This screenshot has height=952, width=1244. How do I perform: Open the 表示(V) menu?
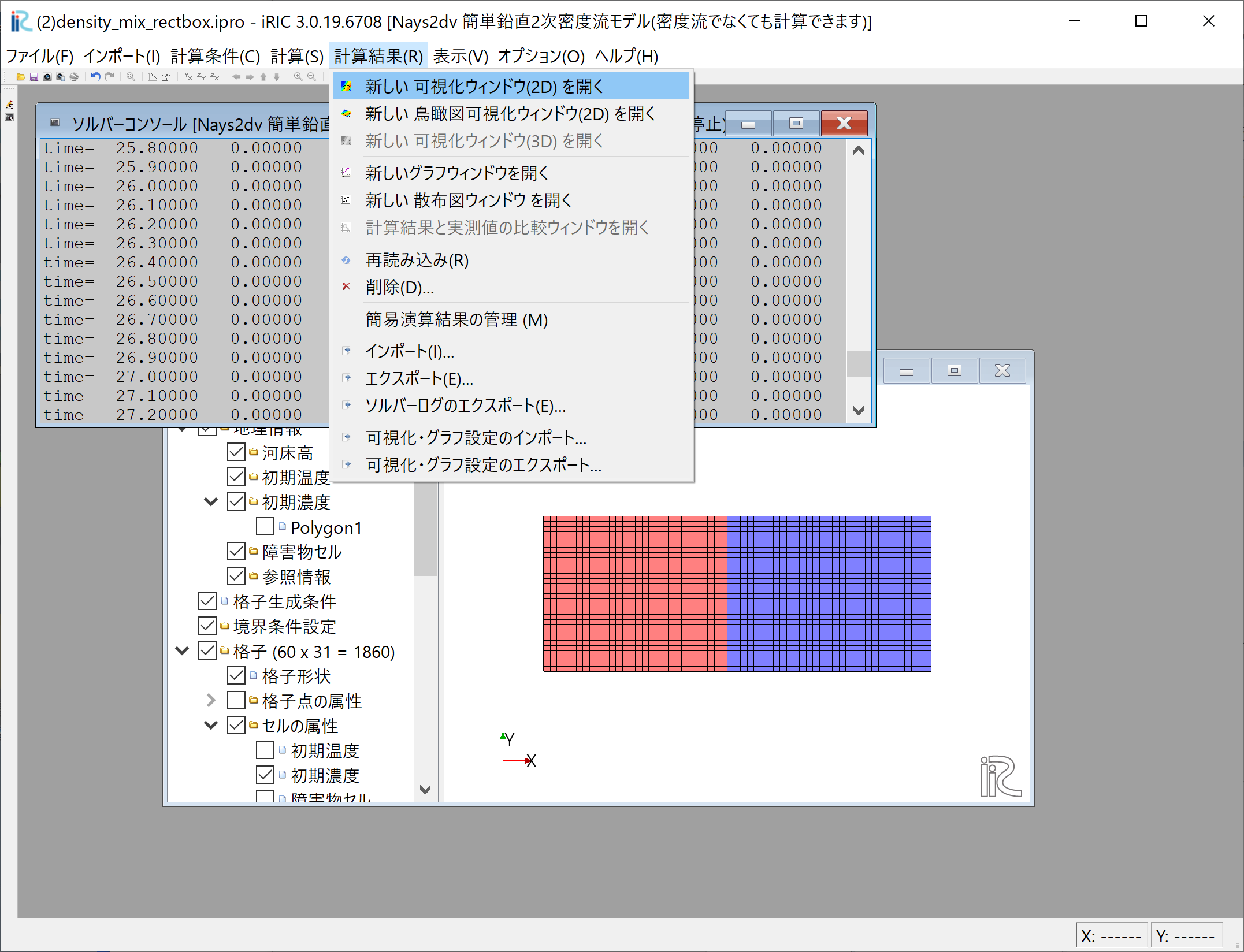461,56
